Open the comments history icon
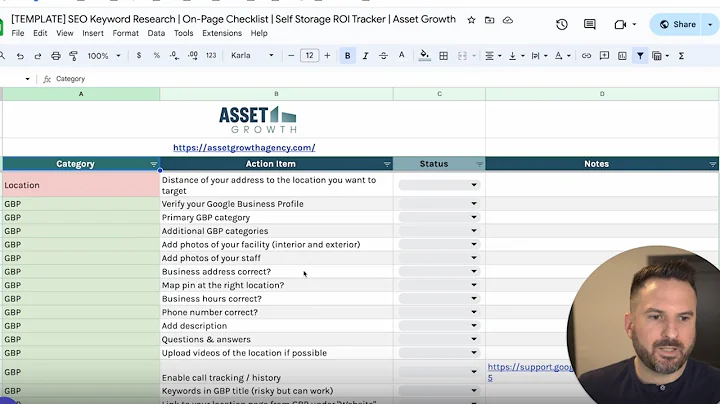The height and width of the screenshot is (404, 720). click(x=590, y=24)
